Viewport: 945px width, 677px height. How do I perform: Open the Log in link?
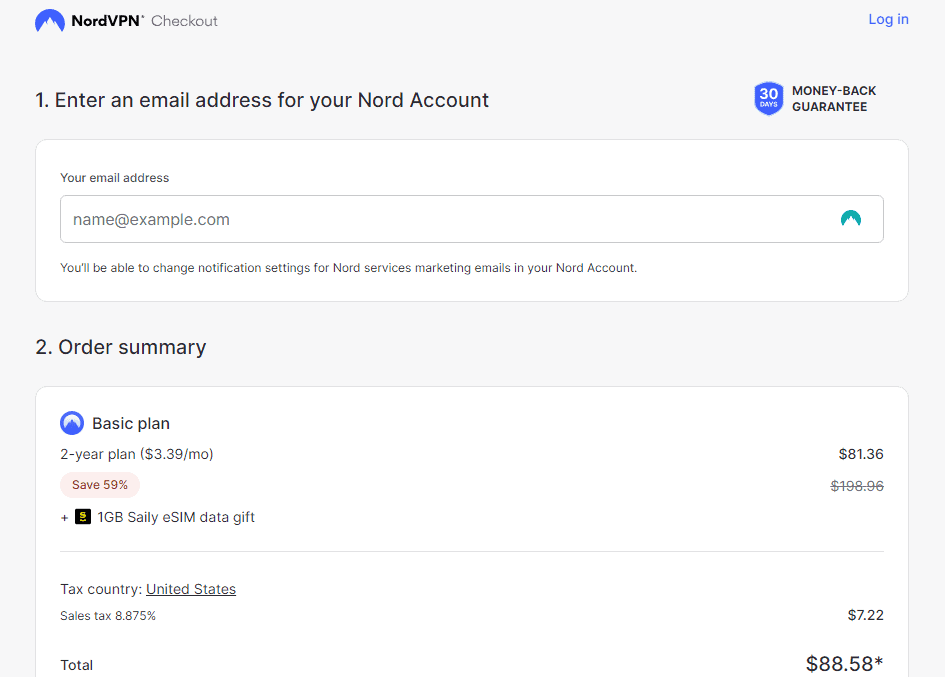point(888,19)
